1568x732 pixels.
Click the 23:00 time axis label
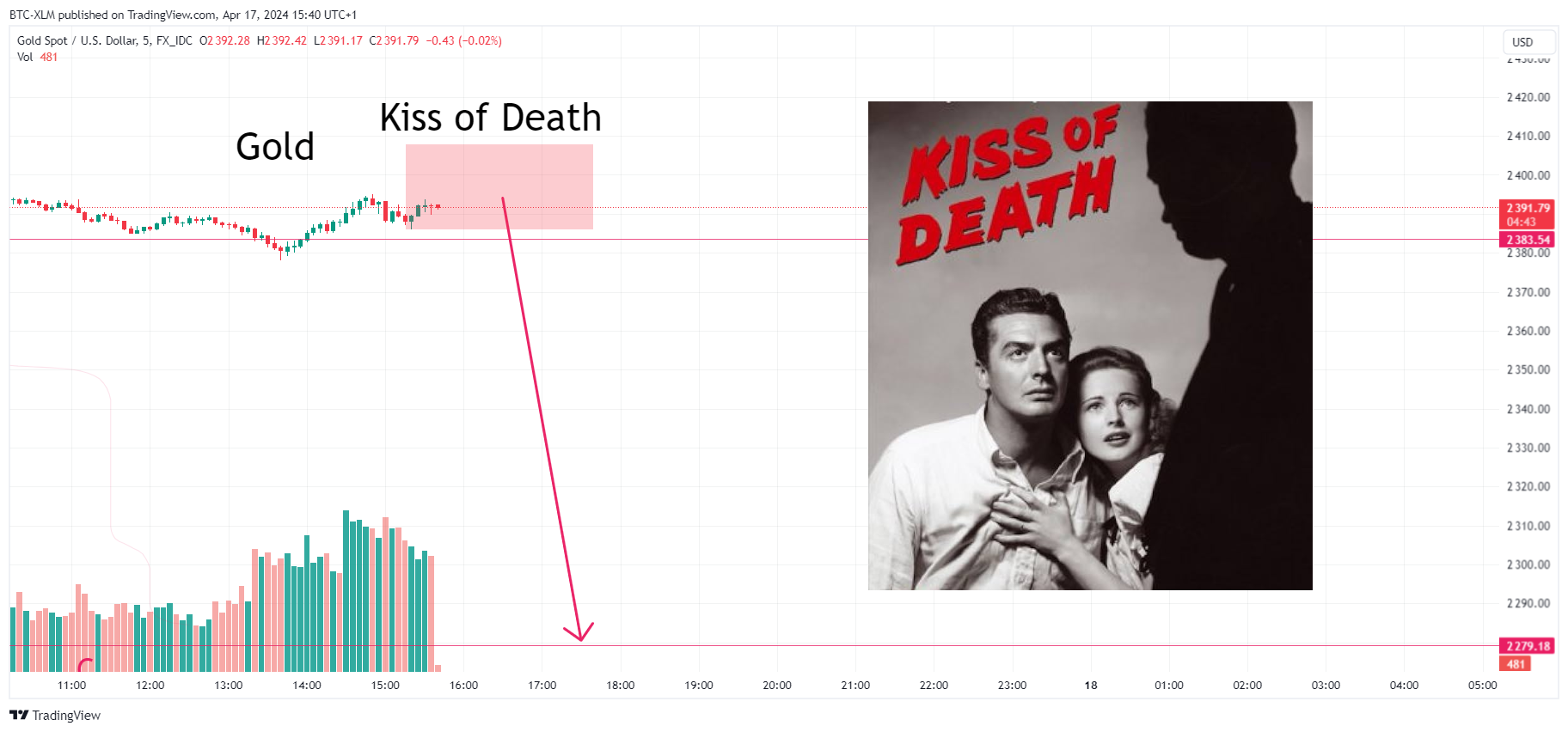point(1012,686)
